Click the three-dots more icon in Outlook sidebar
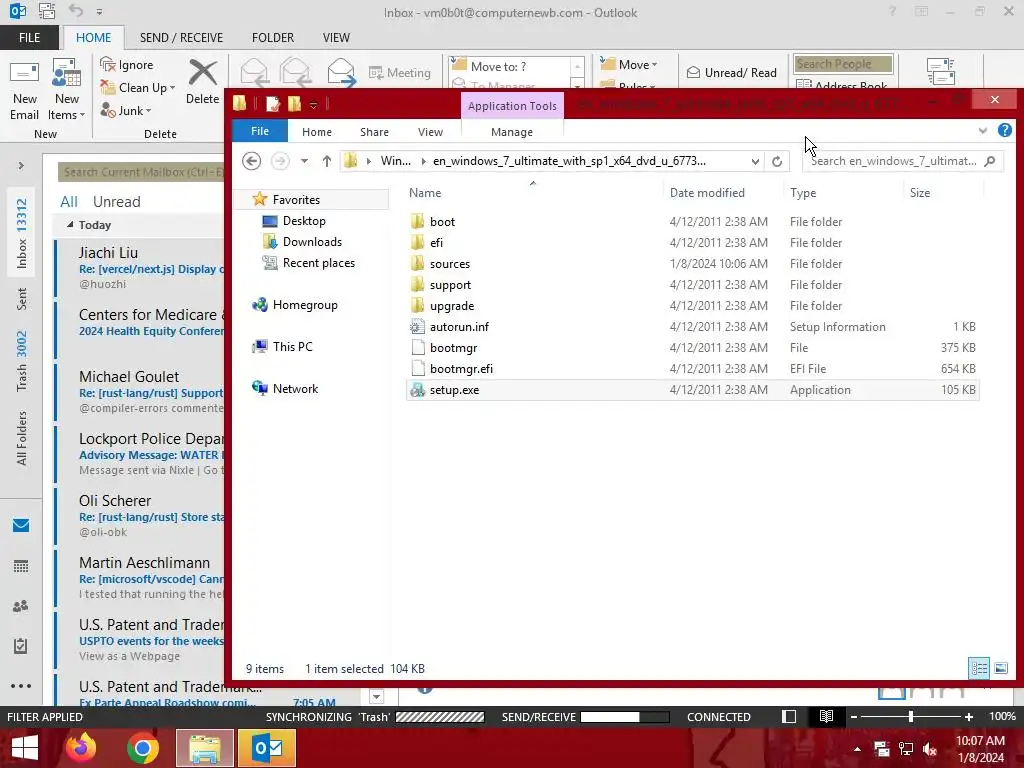This screenshot has height=768, width=1024. [21, 686]
